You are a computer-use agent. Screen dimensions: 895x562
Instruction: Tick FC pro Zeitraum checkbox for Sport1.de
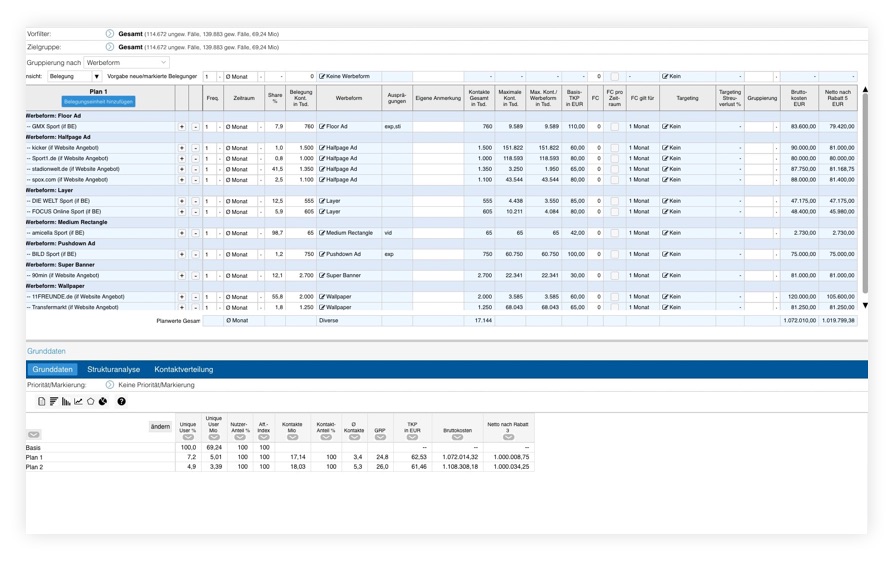coord(614,159)
